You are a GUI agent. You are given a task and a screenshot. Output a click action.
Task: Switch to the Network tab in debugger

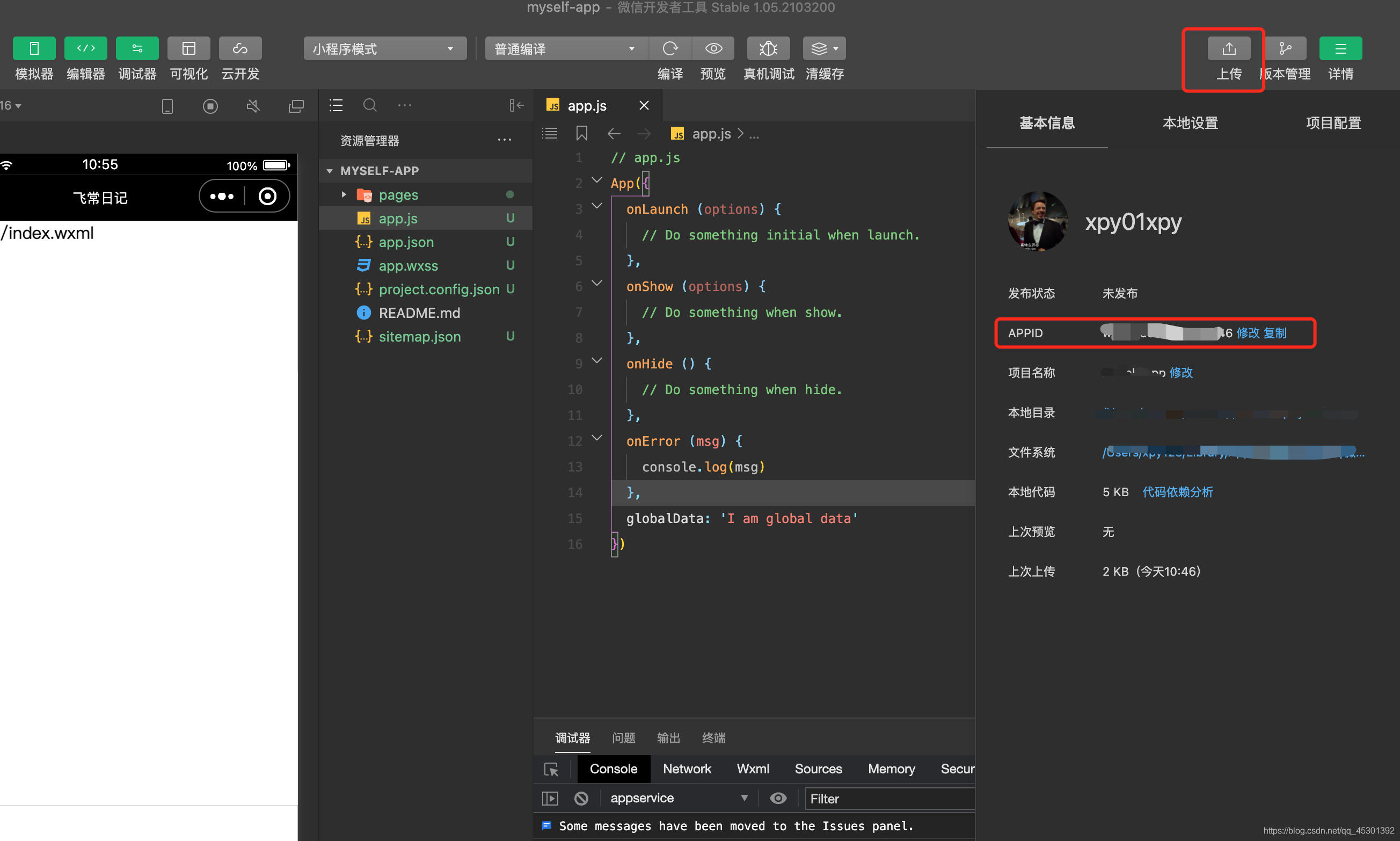687,769
